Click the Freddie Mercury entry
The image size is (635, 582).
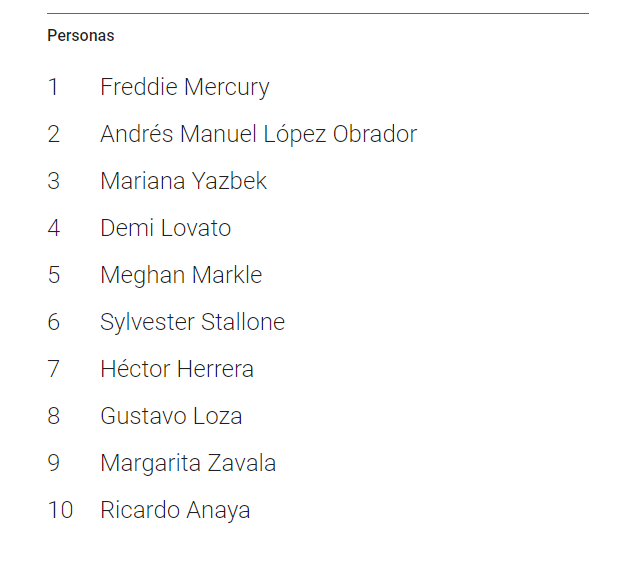tap(185, 87)
